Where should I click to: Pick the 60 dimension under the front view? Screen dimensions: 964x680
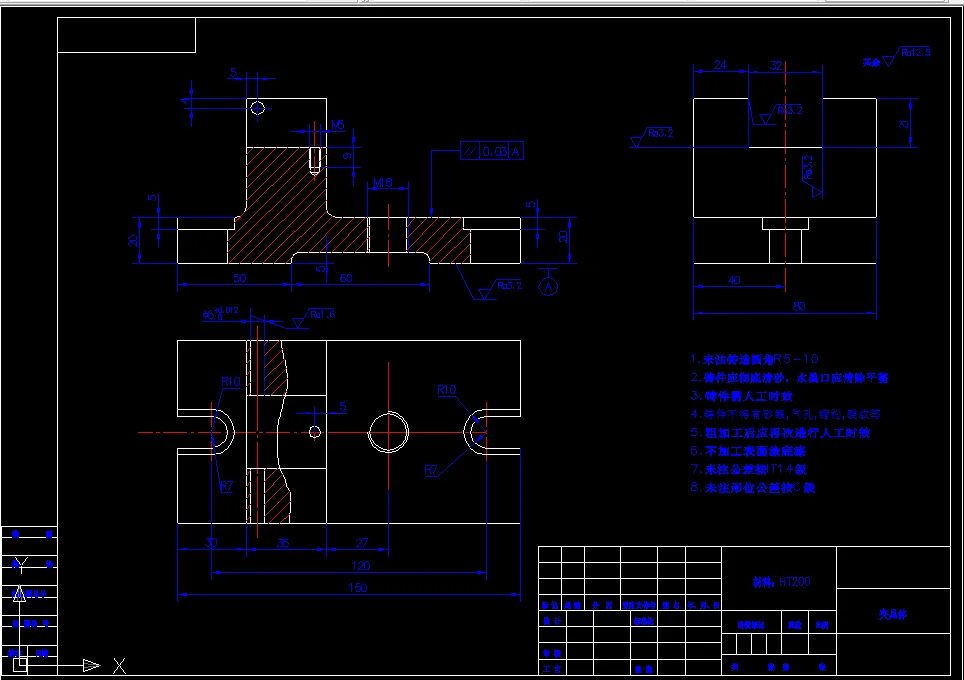346,278
